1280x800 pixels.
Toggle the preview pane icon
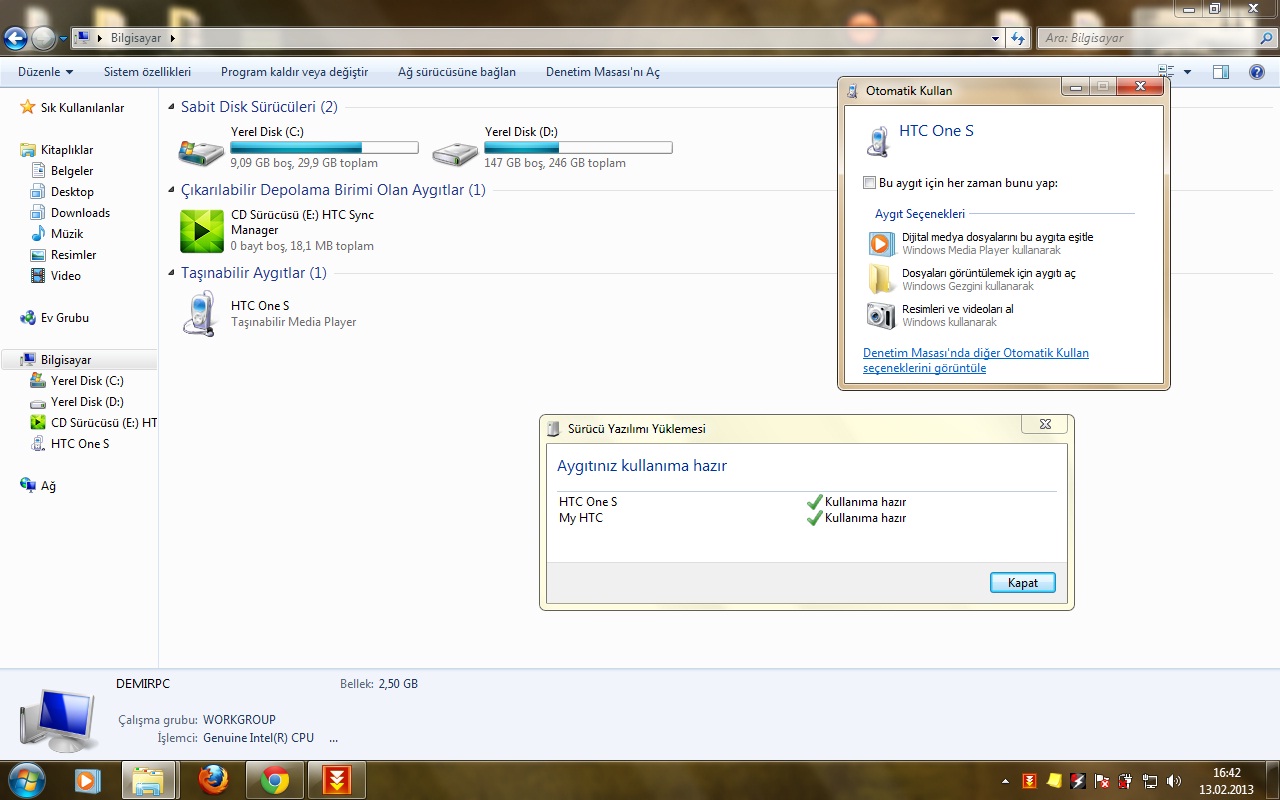[x=1220, y=72]
